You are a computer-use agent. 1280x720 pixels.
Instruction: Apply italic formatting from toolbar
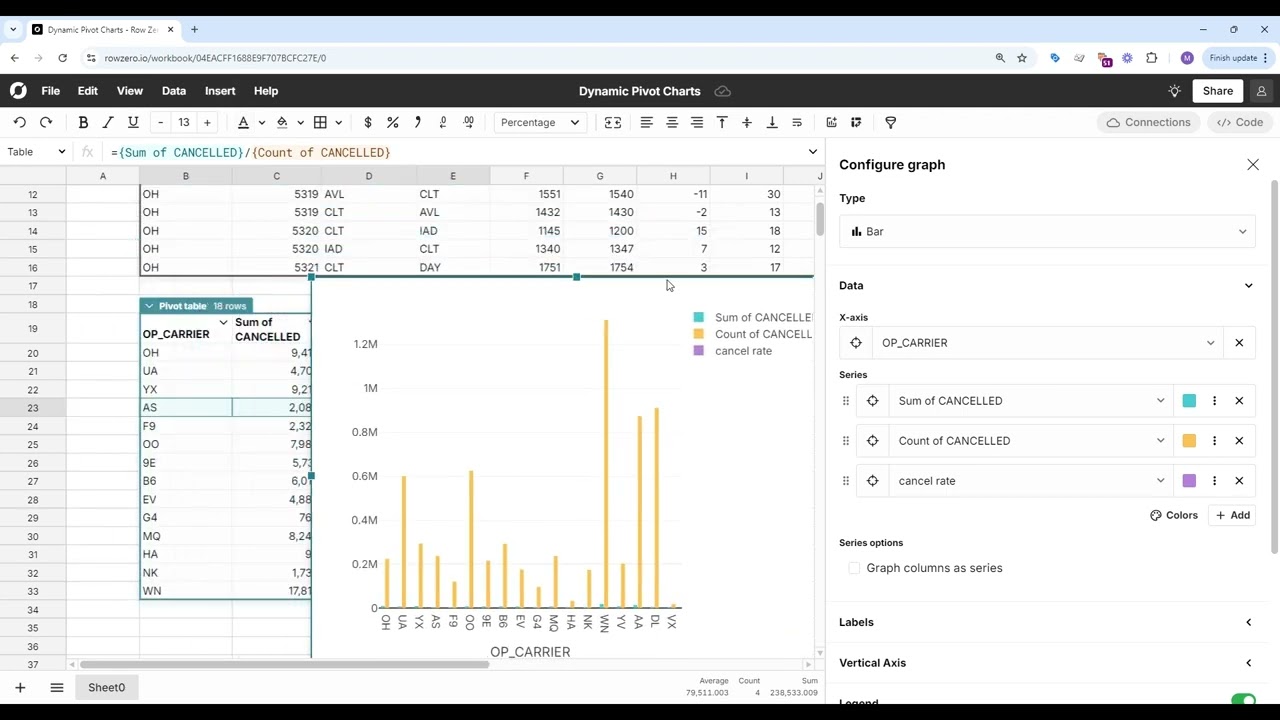[x=108, y=122]
